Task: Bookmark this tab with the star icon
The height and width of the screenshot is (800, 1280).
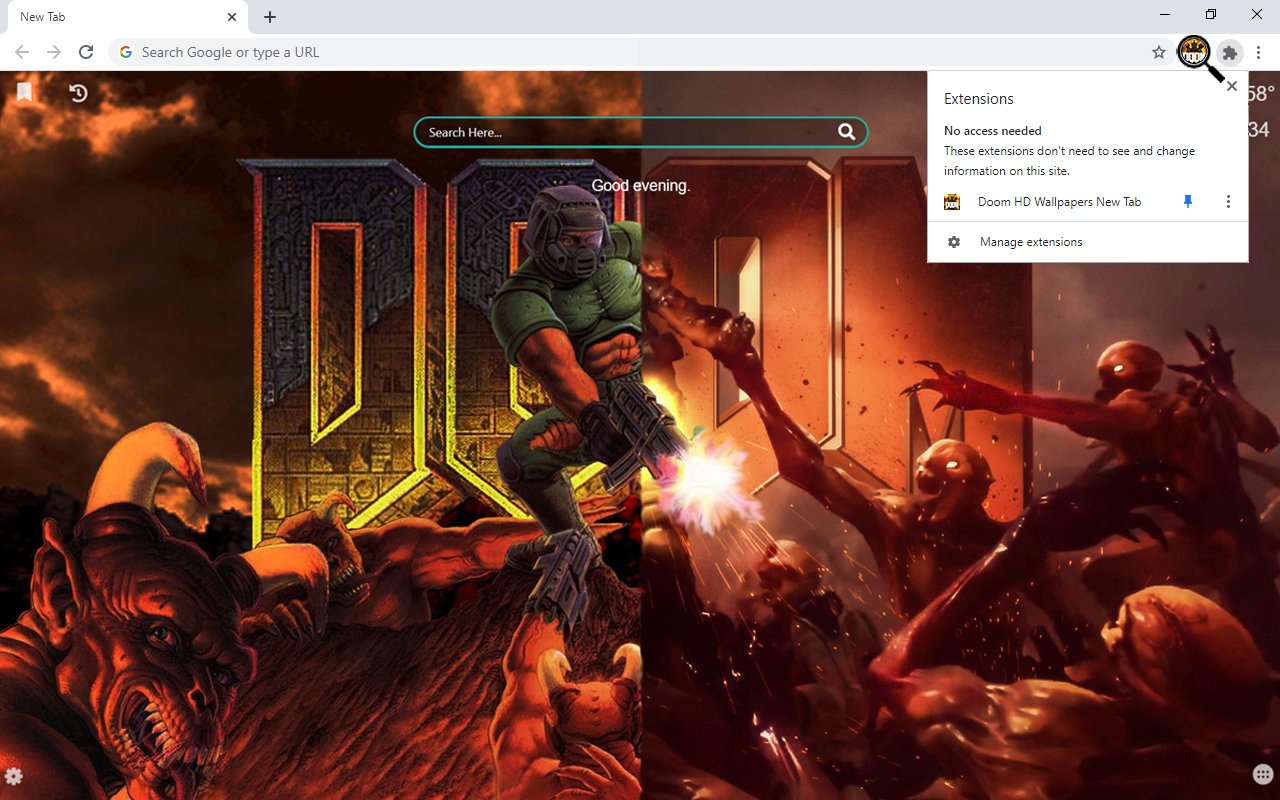Action: (x=1159, y=52)
